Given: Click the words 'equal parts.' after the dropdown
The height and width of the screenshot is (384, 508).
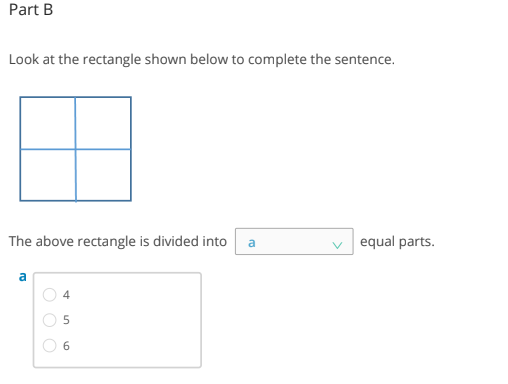Looking at the screenshot, I should 397,242.
